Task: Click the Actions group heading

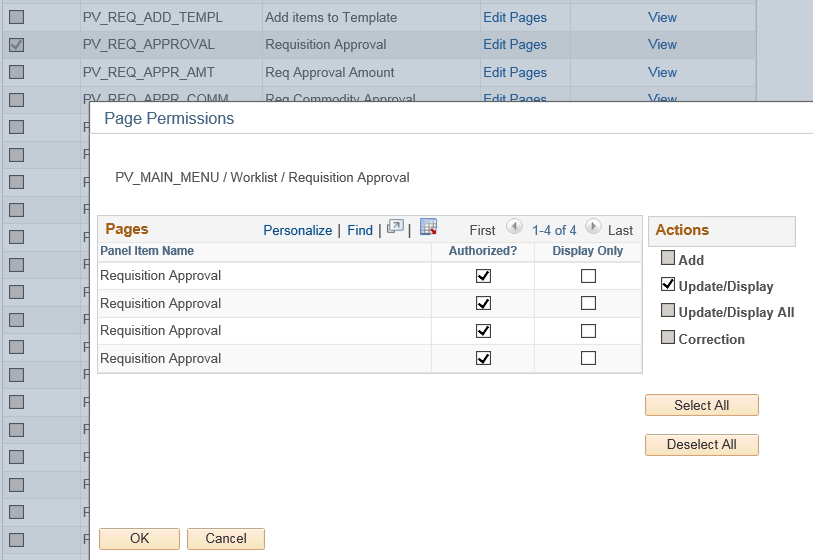Action: [x=682, y=230]
